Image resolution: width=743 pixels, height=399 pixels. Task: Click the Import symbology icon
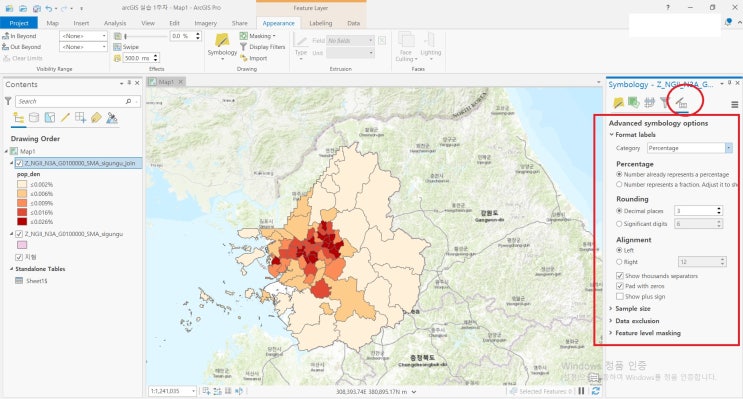coord(244,58)
